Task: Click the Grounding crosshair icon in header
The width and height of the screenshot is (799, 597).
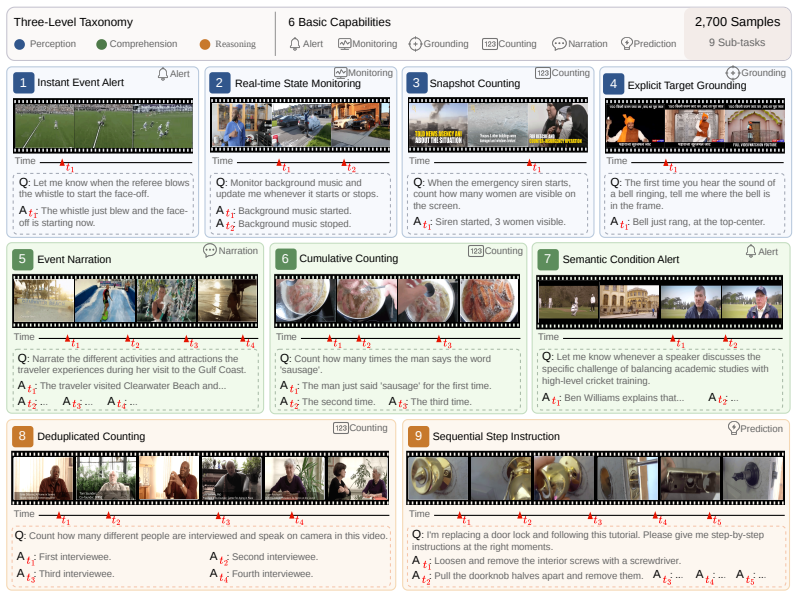Action: (415, 44)
